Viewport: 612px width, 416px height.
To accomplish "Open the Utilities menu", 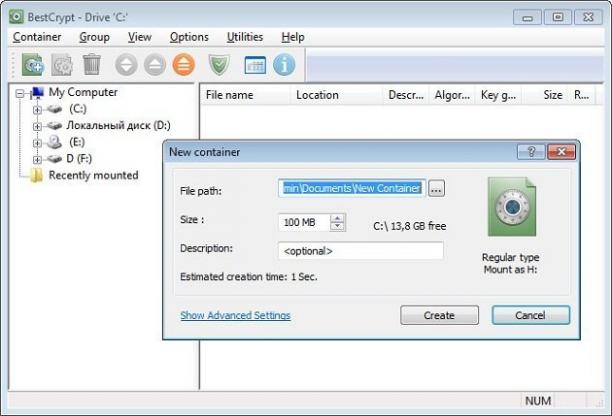I will point(245,37).
